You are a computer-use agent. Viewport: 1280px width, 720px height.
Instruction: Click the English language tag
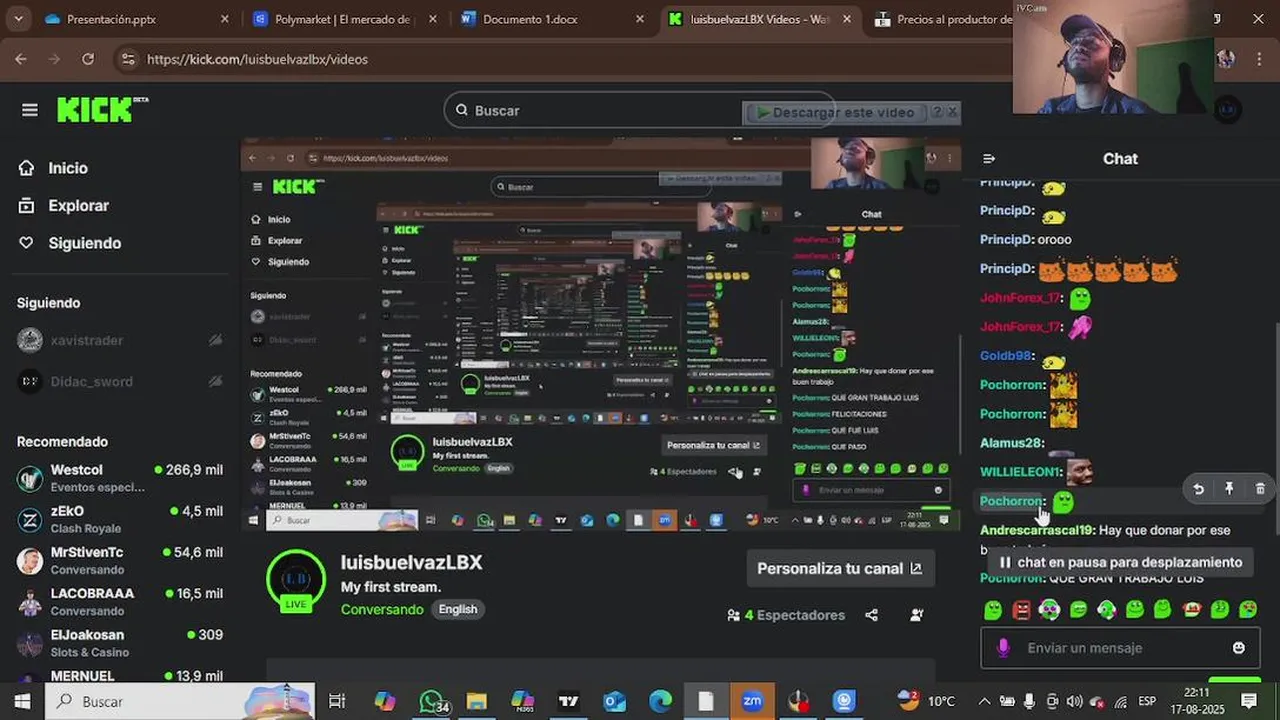[x=458, y=609]
